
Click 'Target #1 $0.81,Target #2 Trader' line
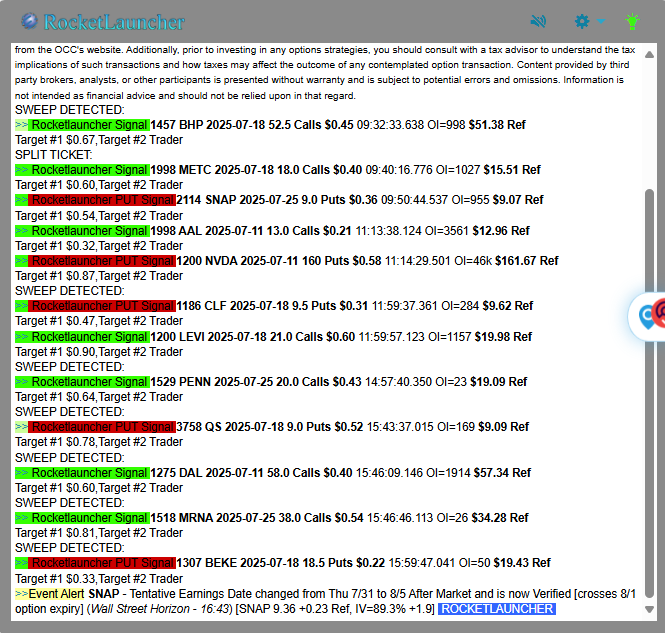[99, 533]
